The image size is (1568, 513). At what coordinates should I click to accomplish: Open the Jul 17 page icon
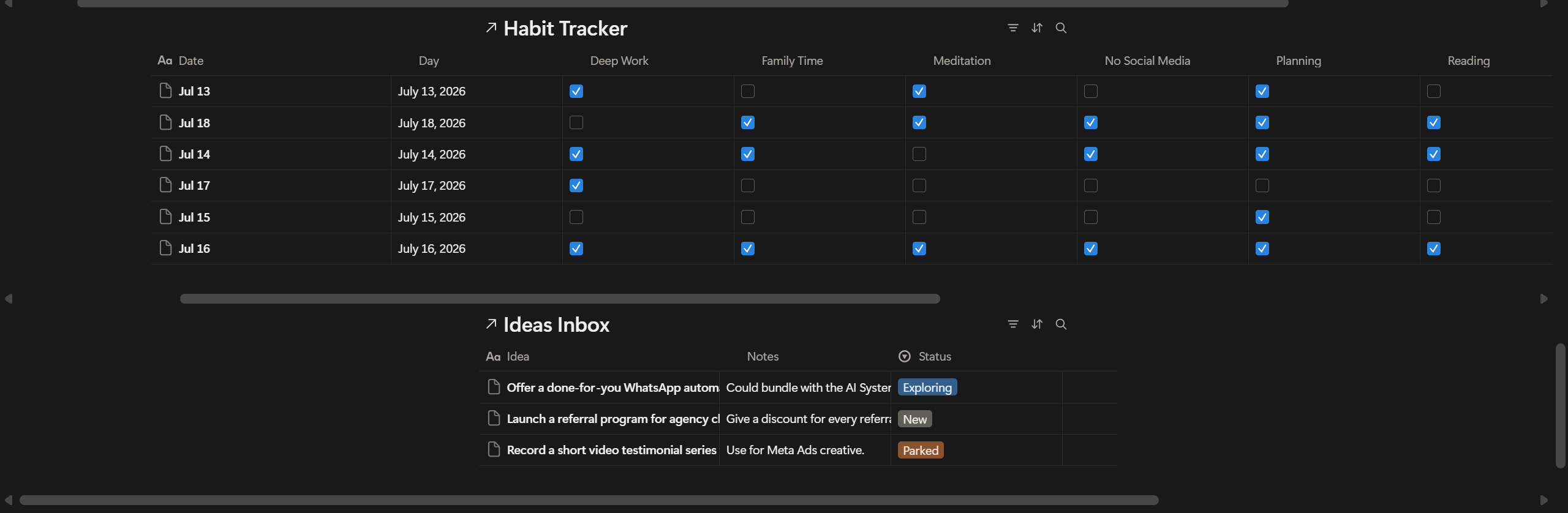click(165, 185)
